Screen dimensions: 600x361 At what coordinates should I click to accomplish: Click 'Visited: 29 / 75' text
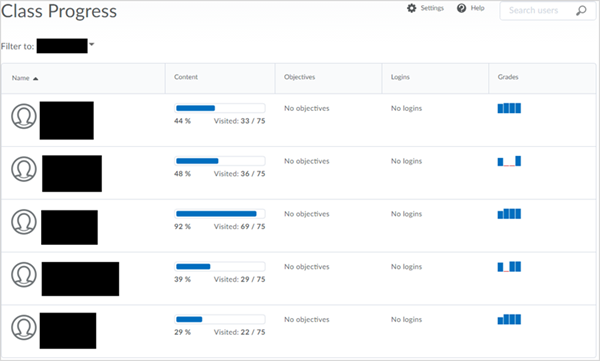pos(239,279)
